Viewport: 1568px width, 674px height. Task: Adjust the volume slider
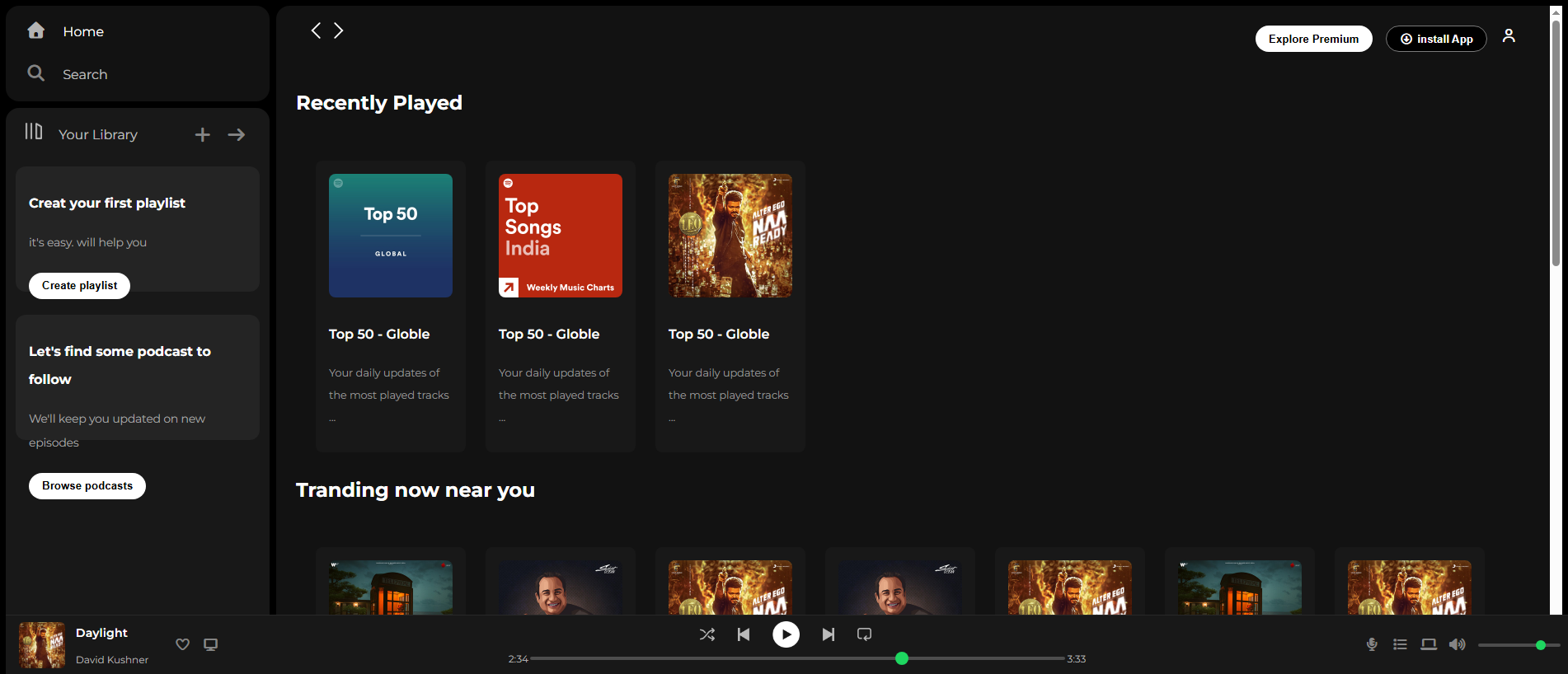point(1519,645)
